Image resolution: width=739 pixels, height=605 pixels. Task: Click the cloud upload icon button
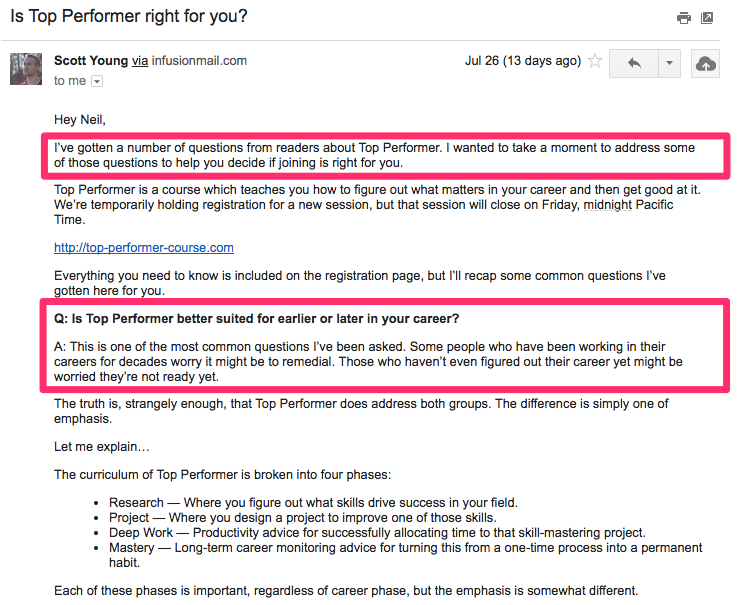tap(705, 63)
